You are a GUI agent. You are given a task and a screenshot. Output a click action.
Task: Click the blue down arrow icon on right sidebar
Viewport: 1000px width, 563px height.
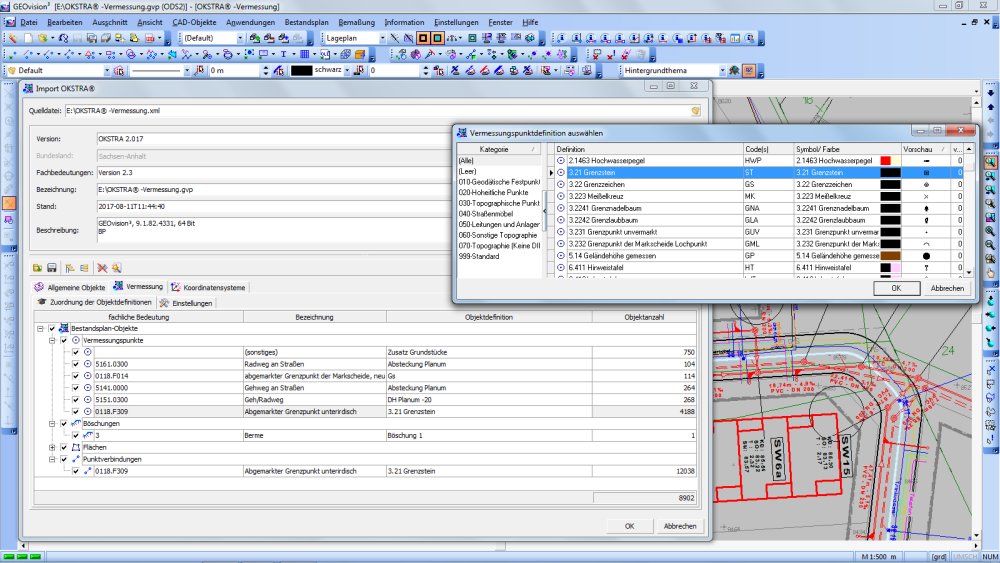[990, 94]
